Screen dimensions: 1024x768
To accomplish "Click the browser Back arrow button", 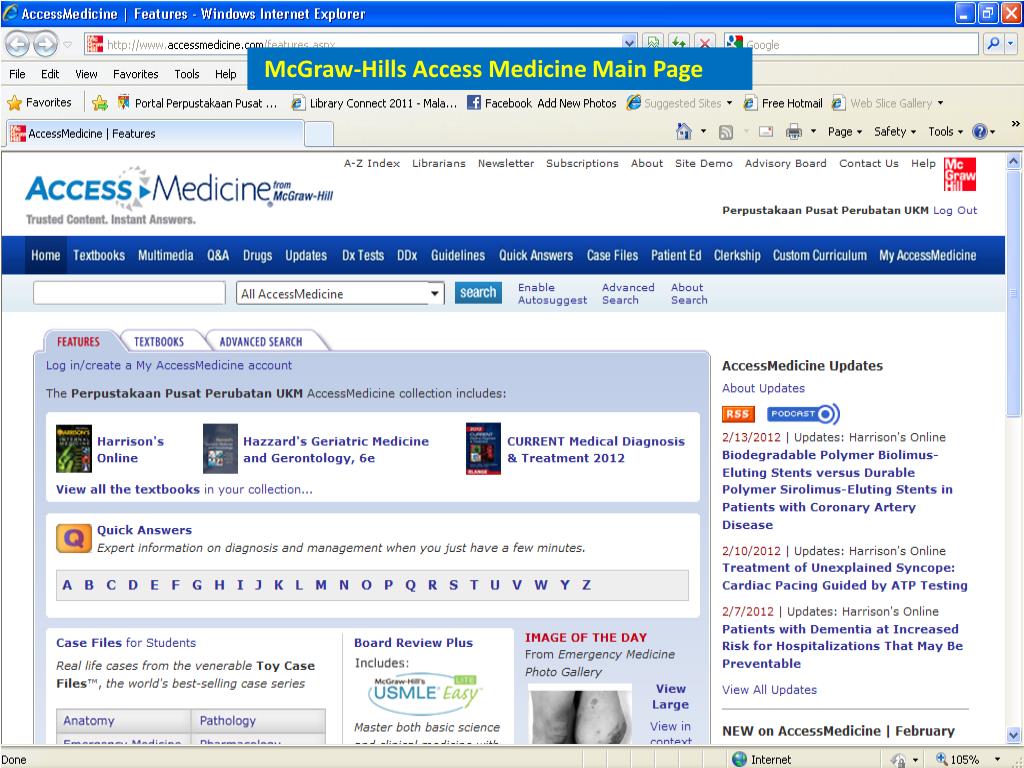I will 18,44.
